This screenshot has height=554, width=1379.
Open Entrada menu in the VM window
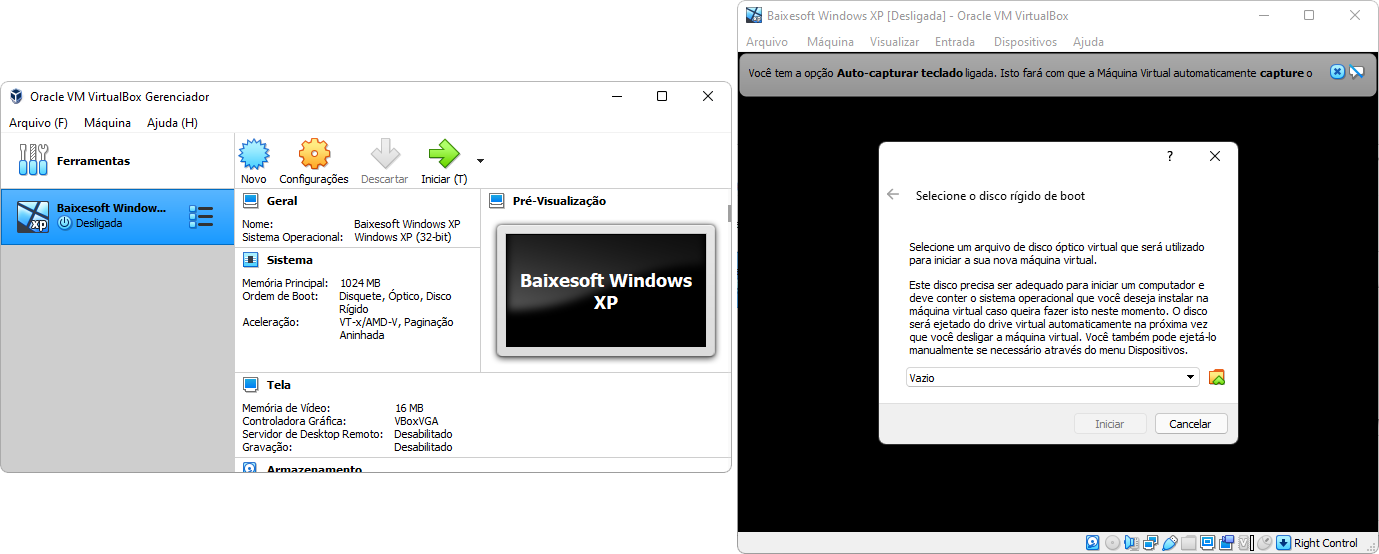[x=955, y=42]
